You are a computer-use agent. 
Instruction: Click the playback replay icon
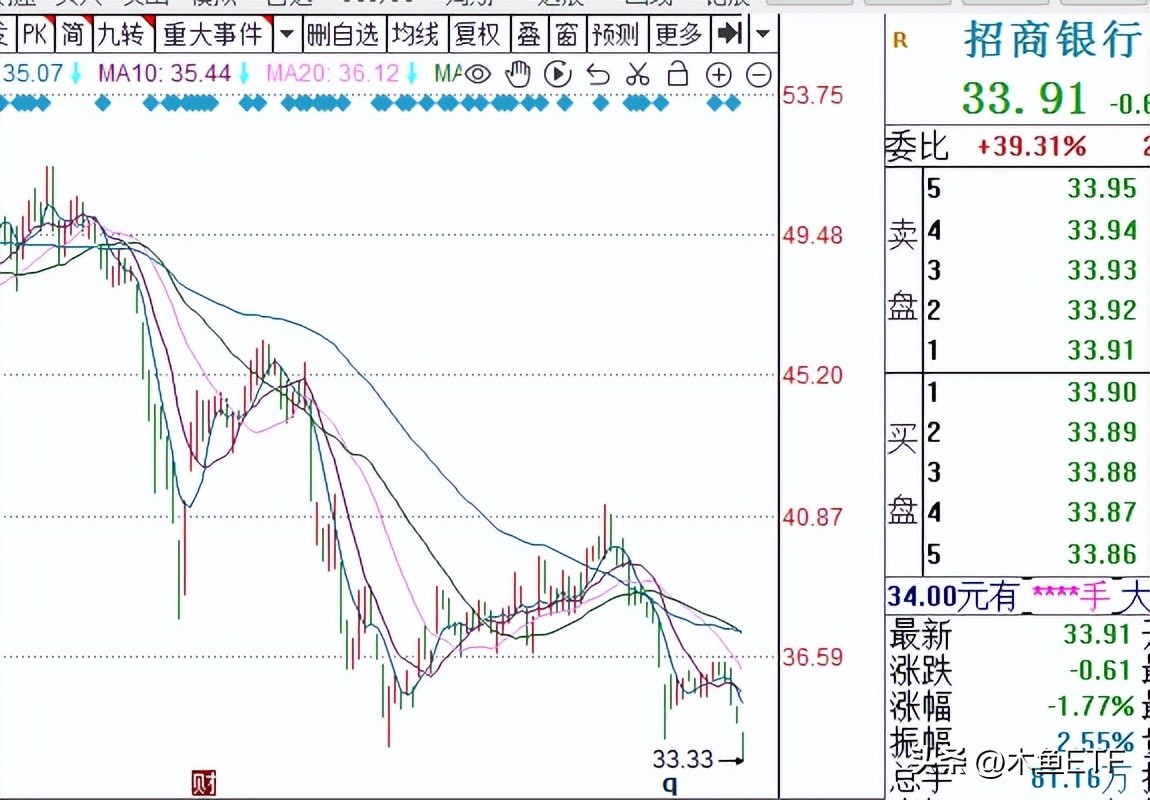point(557,73)
